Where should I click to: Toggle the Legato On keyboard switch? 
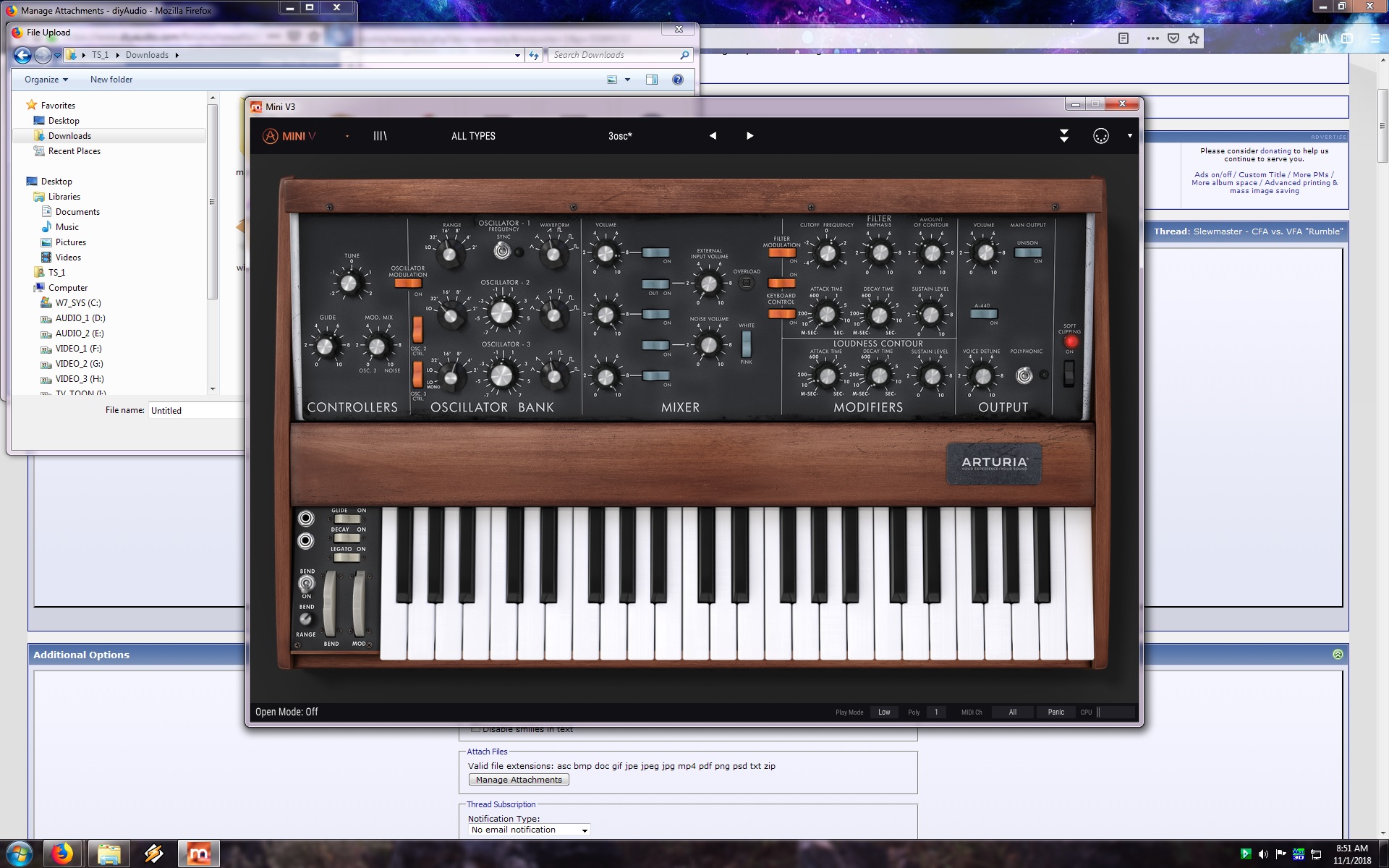point(347,557)
